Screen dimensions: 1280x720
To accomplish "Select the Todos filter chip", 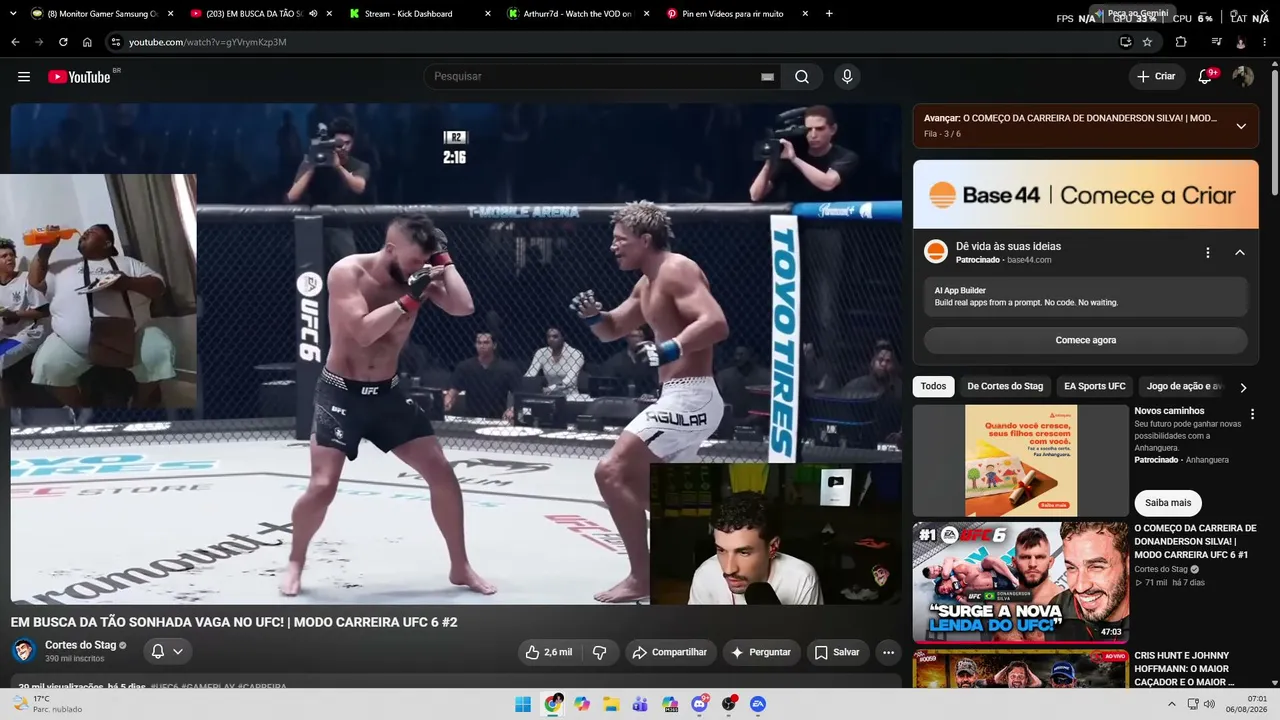I will point(933,386).
